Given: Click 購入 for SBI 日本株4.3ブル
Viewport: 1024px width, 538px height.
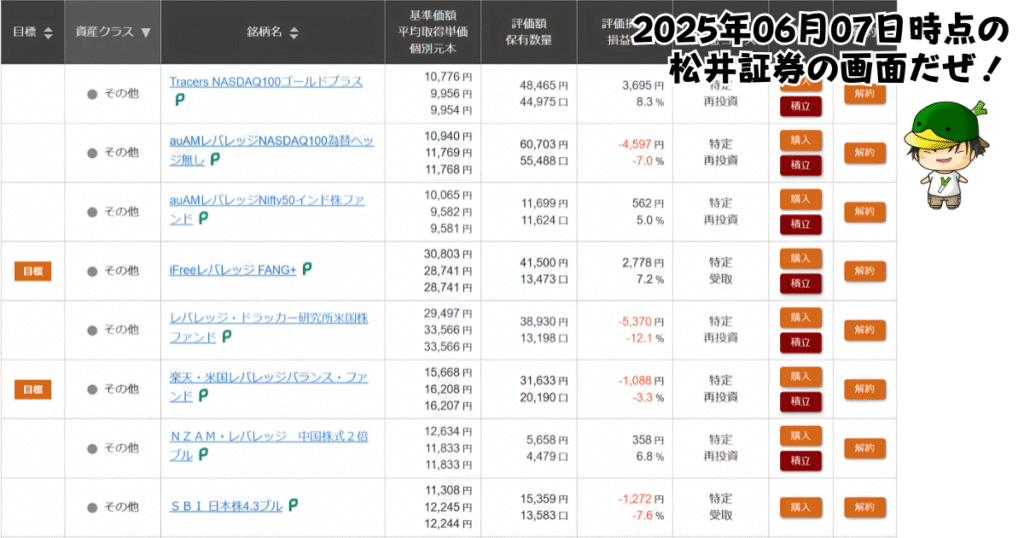Looking at the screenshot, I should [x=801, y=507].
